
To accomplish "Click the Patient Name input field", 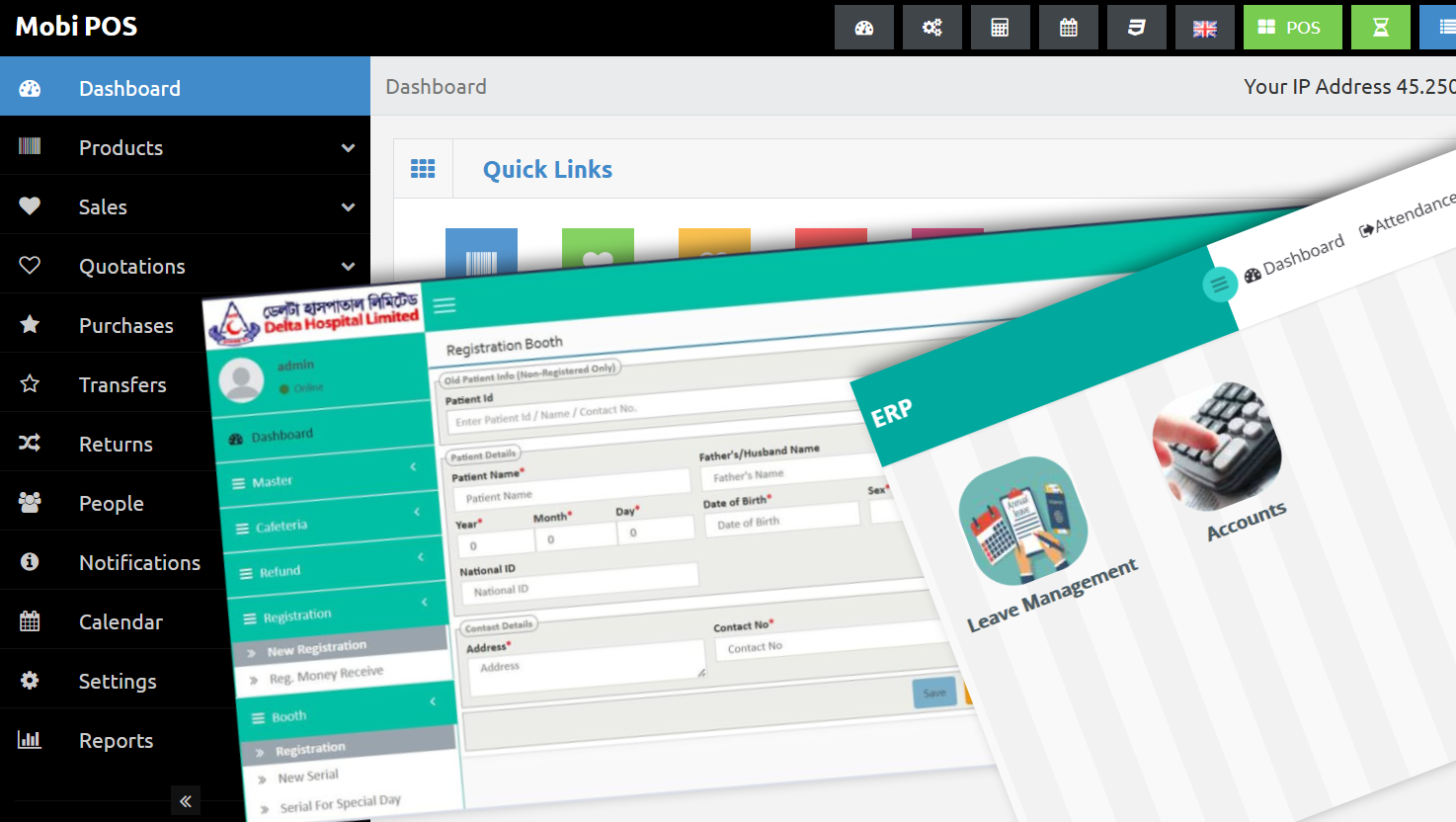I will pos(571,492).
